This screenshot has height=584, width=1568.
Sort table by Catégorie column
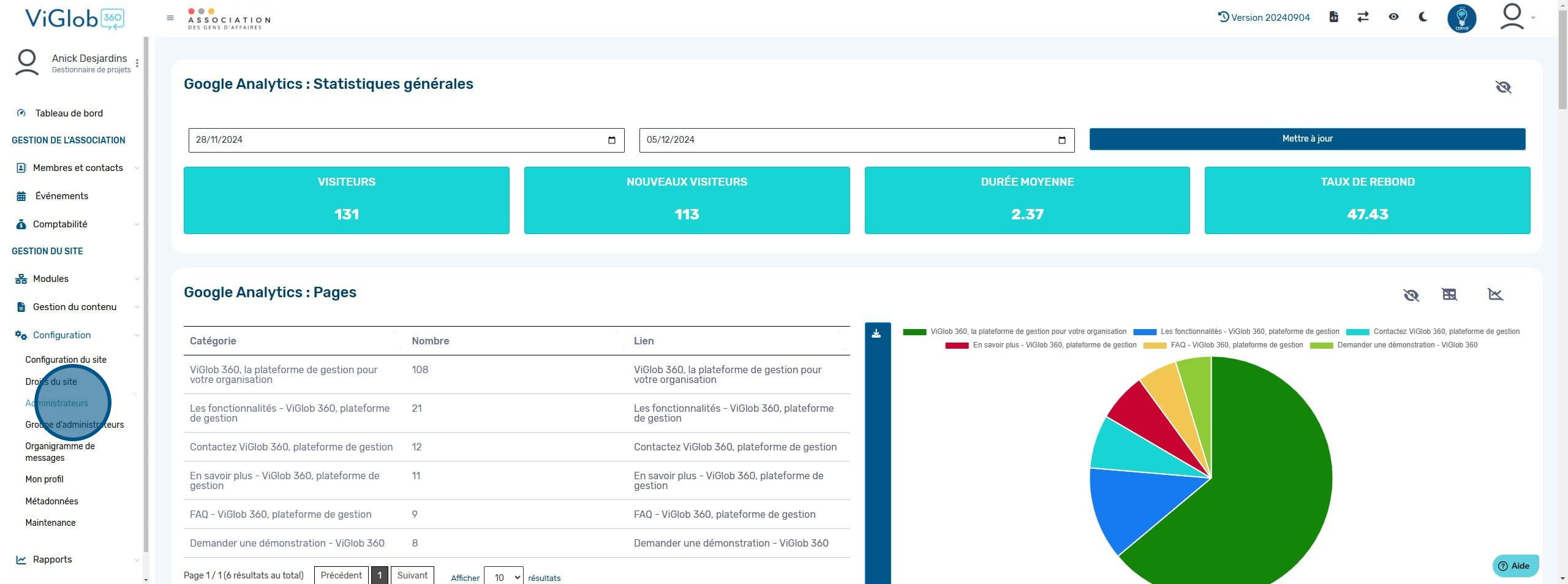coord(294,341)
